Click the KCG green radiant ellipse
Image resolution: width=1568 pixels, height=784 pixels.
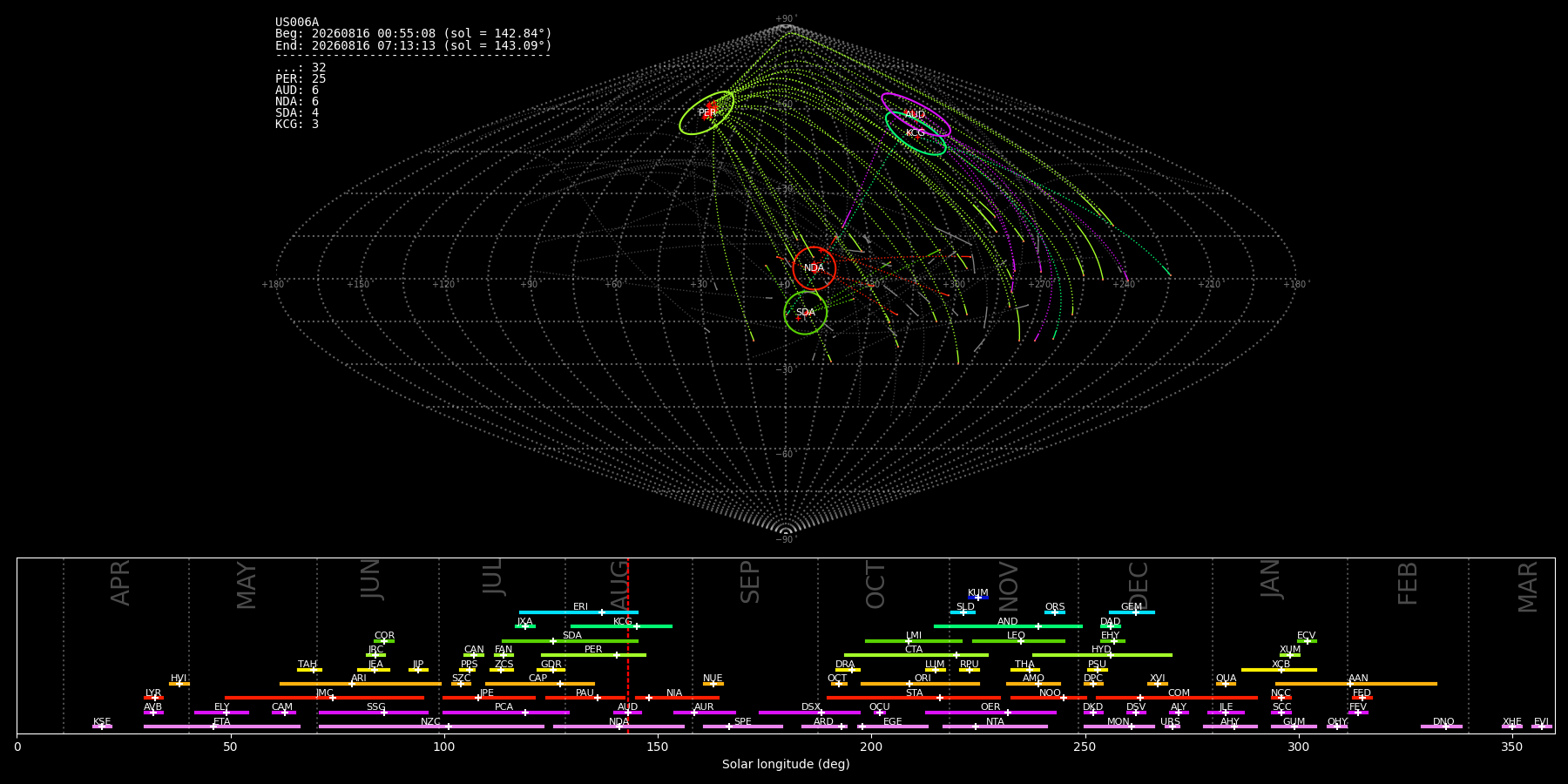(916, 133)
